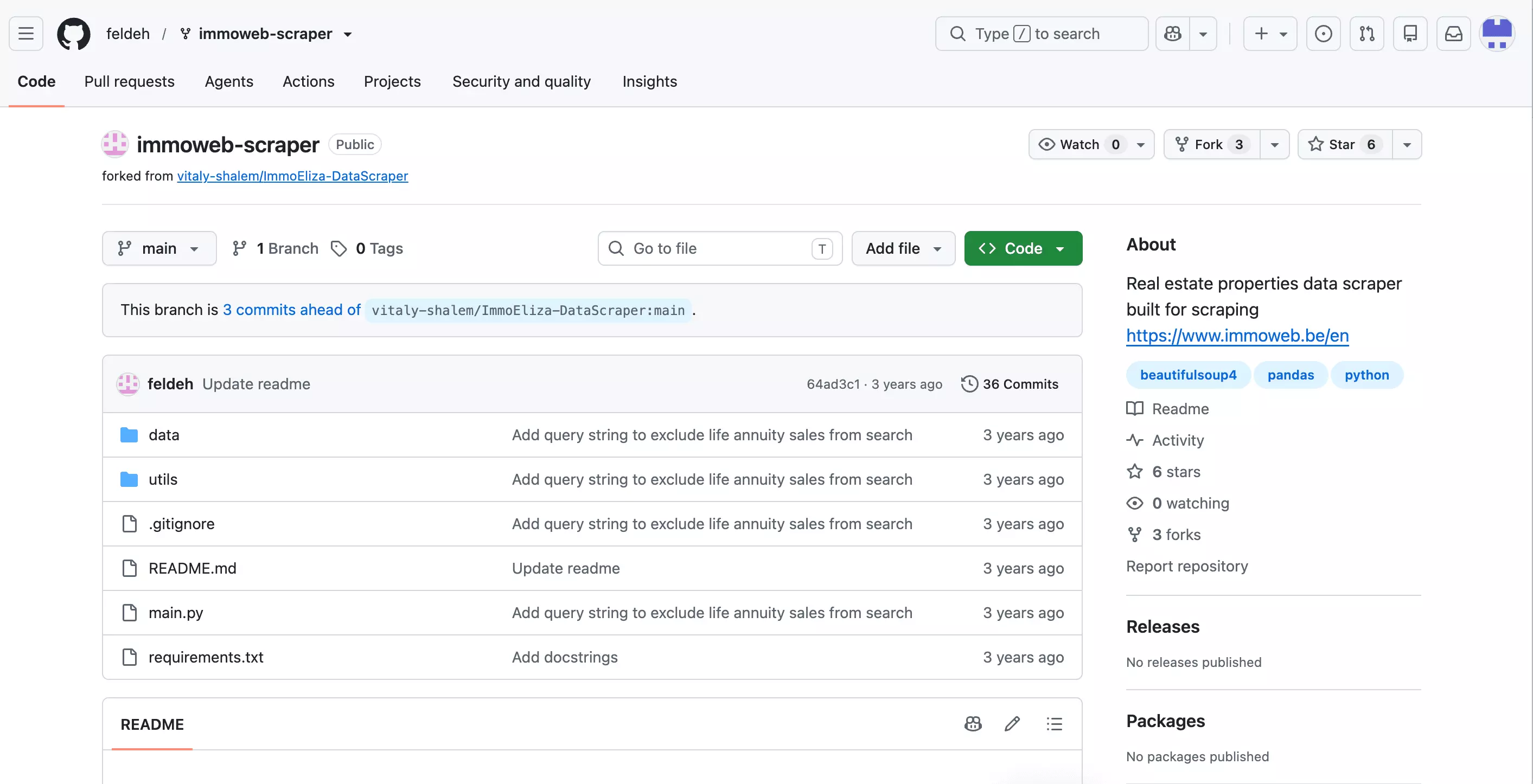Select the beautifulsoup4 topic tag
This screenshot has width=1533, height=784.
[1188, 375]
